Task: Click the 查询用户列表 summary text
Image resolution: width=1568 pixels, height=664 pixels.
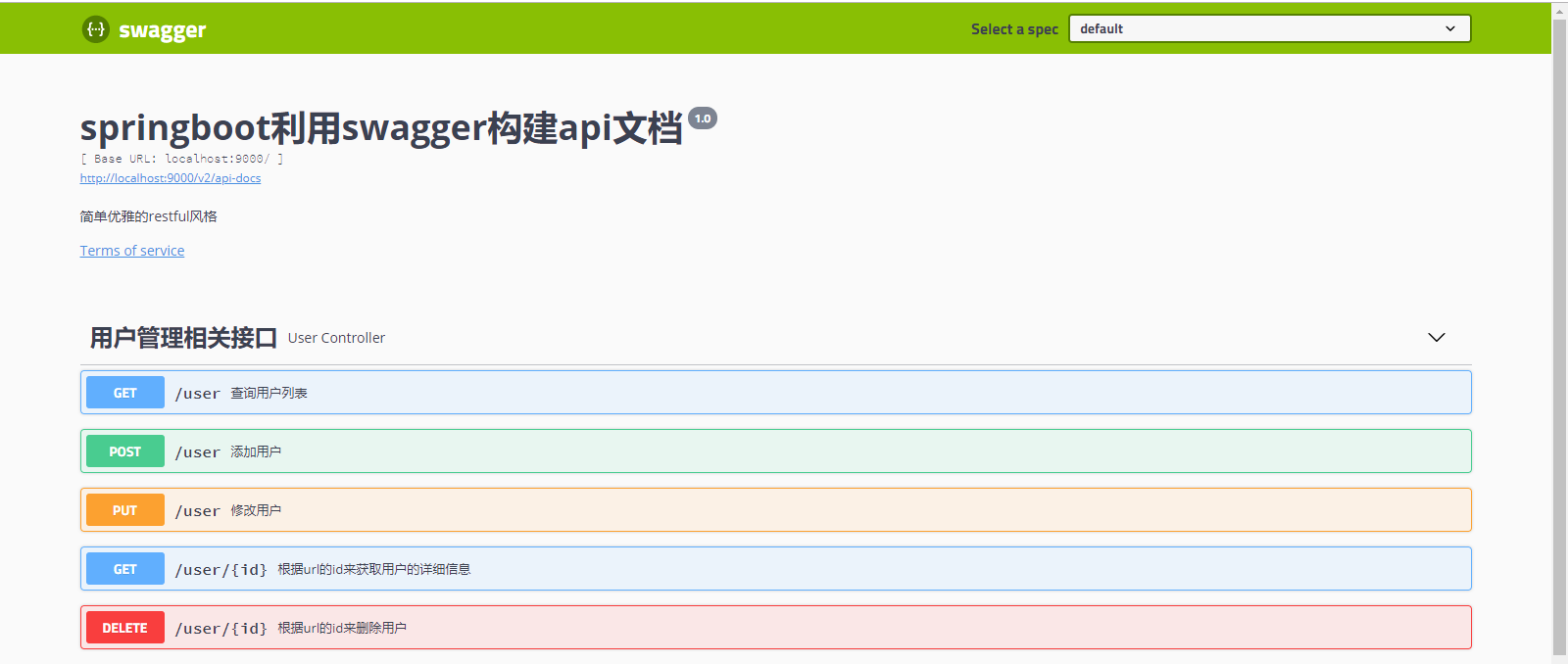Action: pyautogui.click(x=269, y=393)
